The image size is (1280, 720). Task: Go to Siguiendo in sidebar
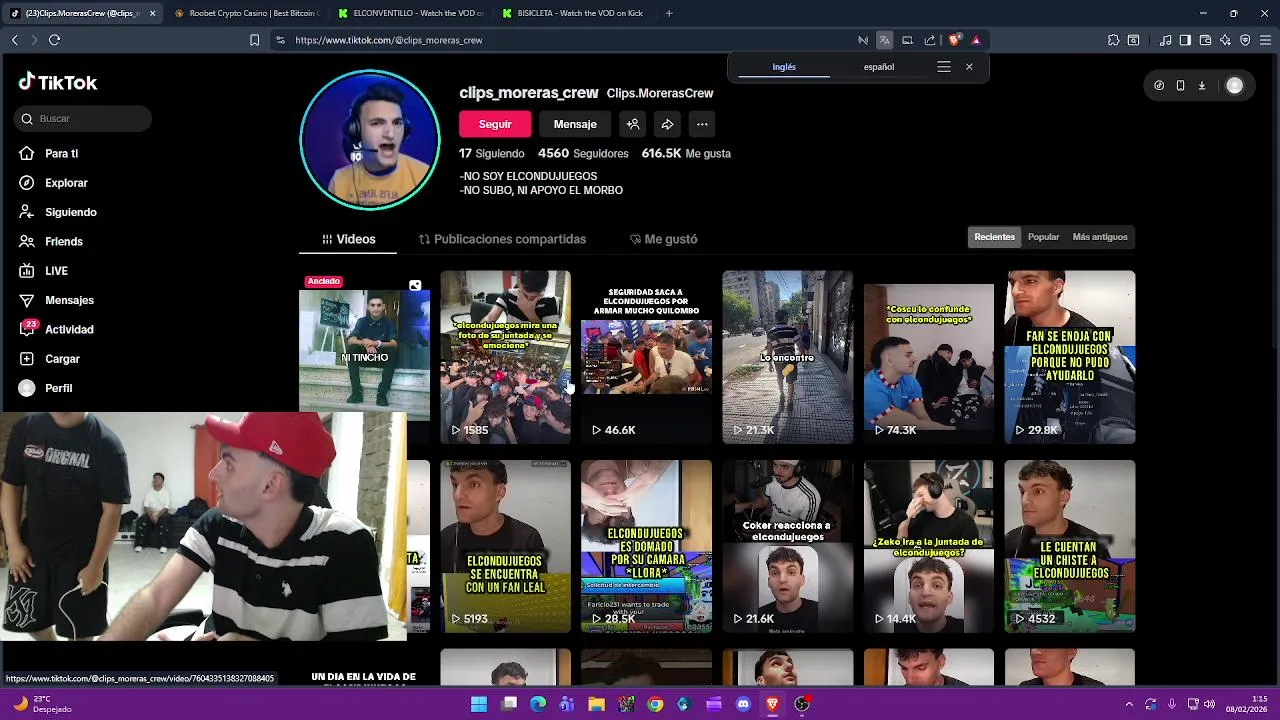[x=70, y=212]
